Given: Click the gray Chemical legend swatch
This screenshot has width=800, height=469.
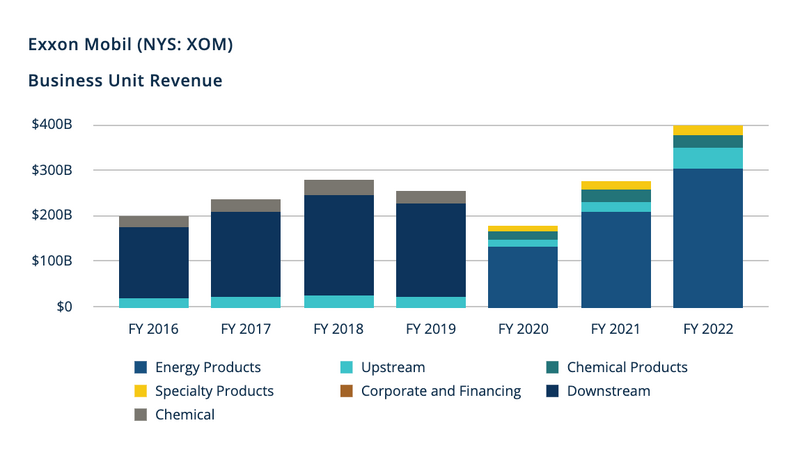Looking at the screenshot, I should click(x=140, y=414).
